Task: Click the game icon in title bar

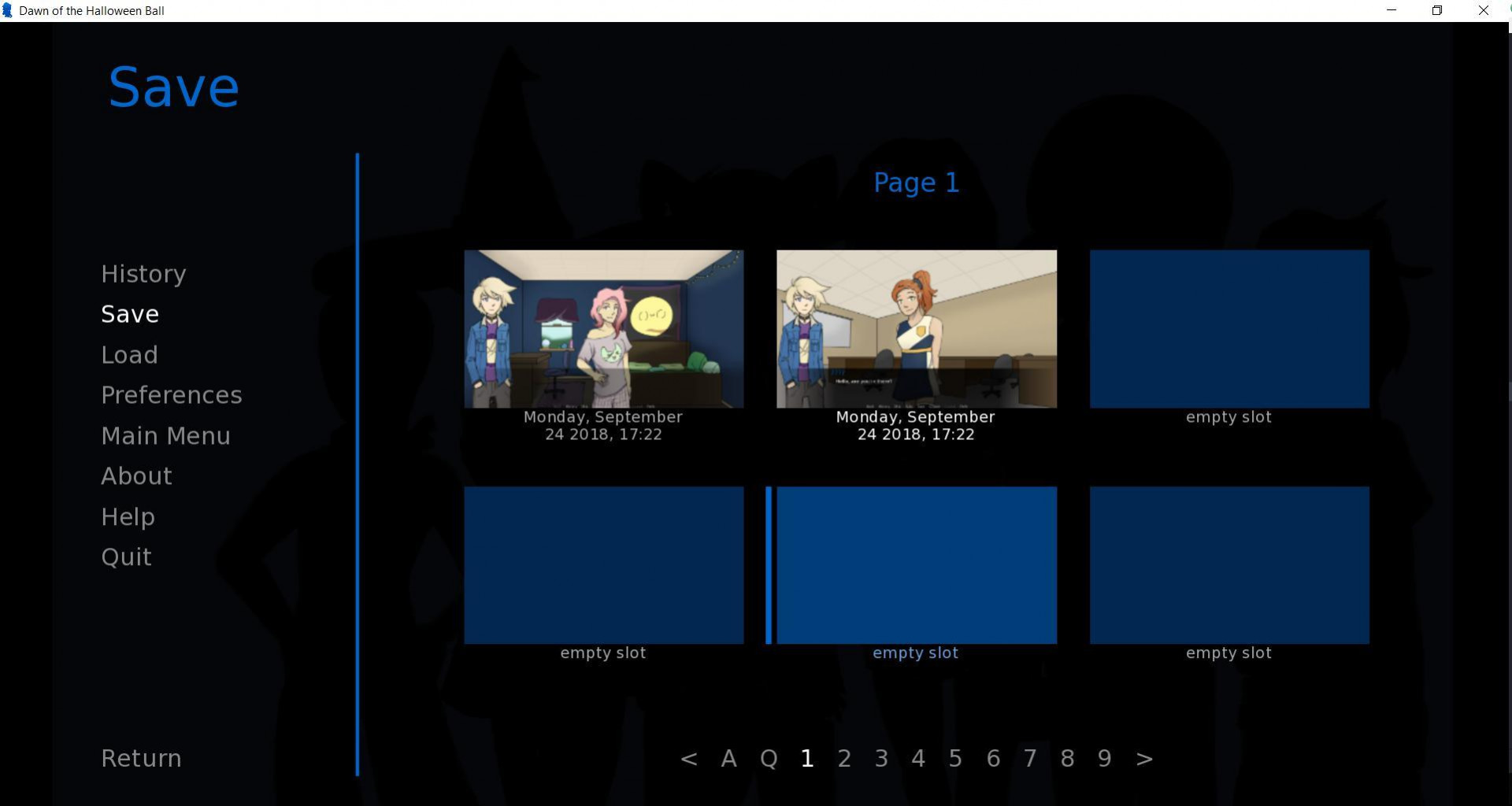Action: [x=8, y=10]
